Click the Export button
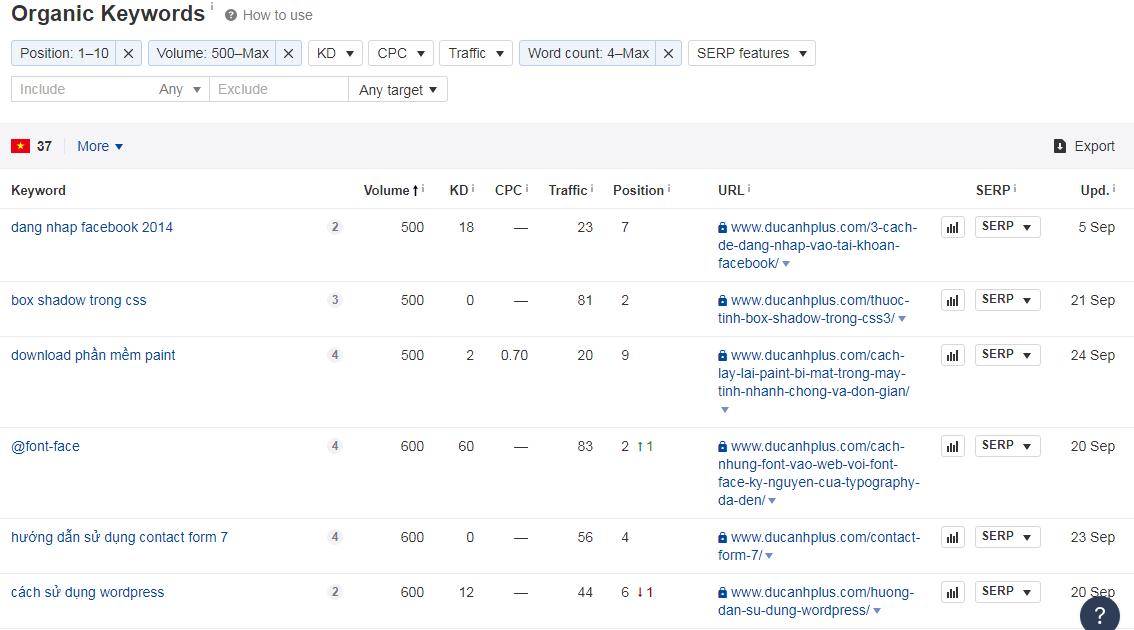Viewport: 1134px width, 630px height. (1084, 146)
